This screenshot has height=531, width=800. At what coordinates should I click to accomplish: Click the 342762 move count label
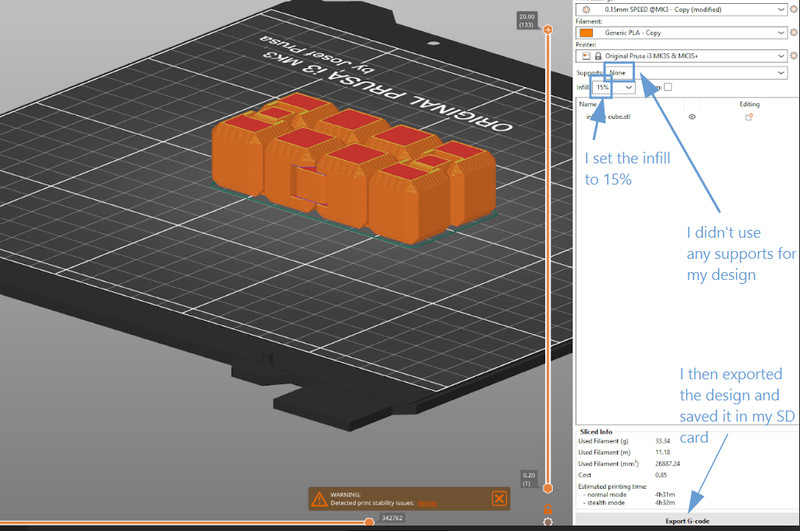[x=392, y=518]
